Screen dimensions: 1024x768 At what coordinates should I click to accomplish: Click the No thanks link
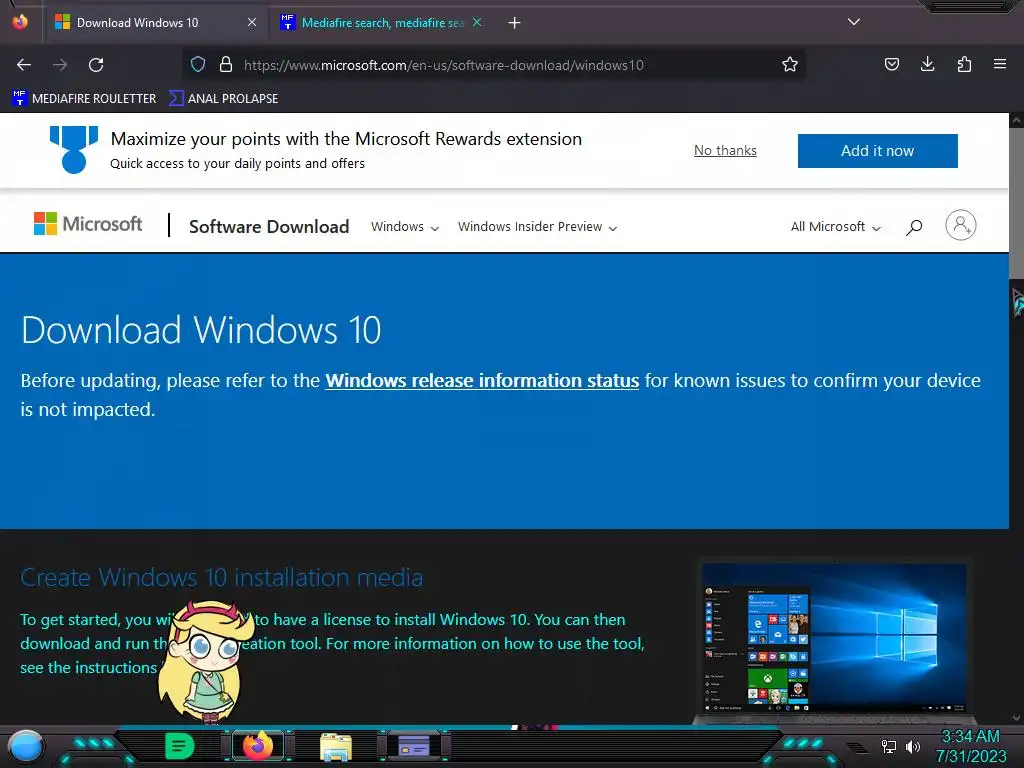pos(725,150)
